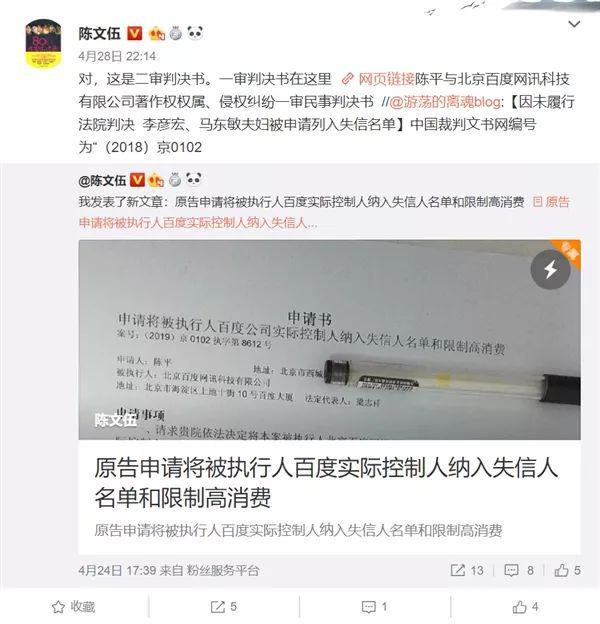This screenshot has height=624, width=600.
Task: Repost this post with count 5
Action: tap(224, 607)
